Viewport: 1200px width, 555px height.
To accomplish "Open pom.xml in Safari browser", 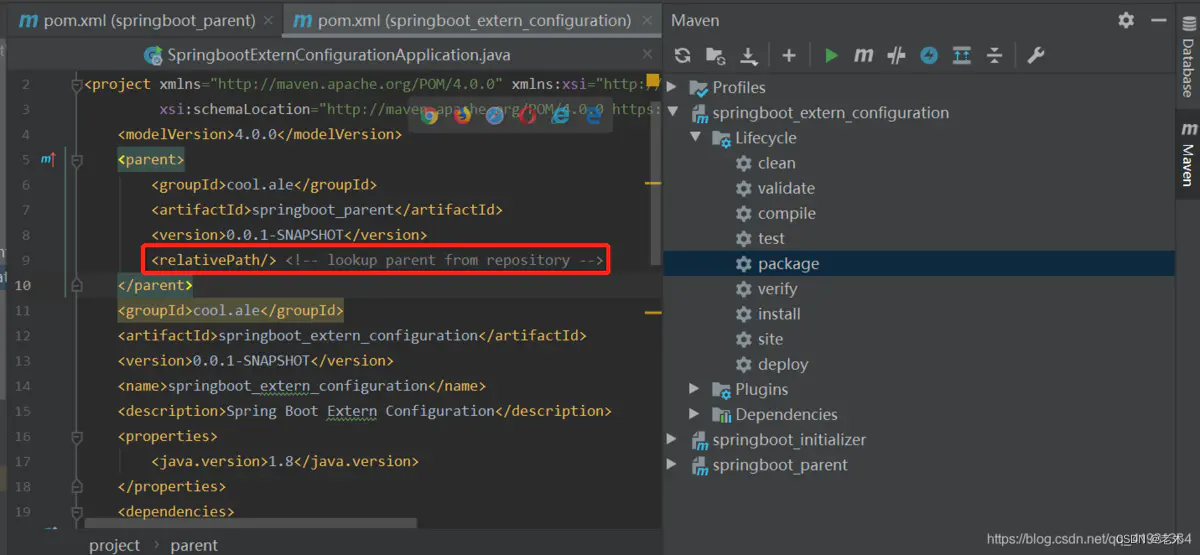I will pos(495,115).
